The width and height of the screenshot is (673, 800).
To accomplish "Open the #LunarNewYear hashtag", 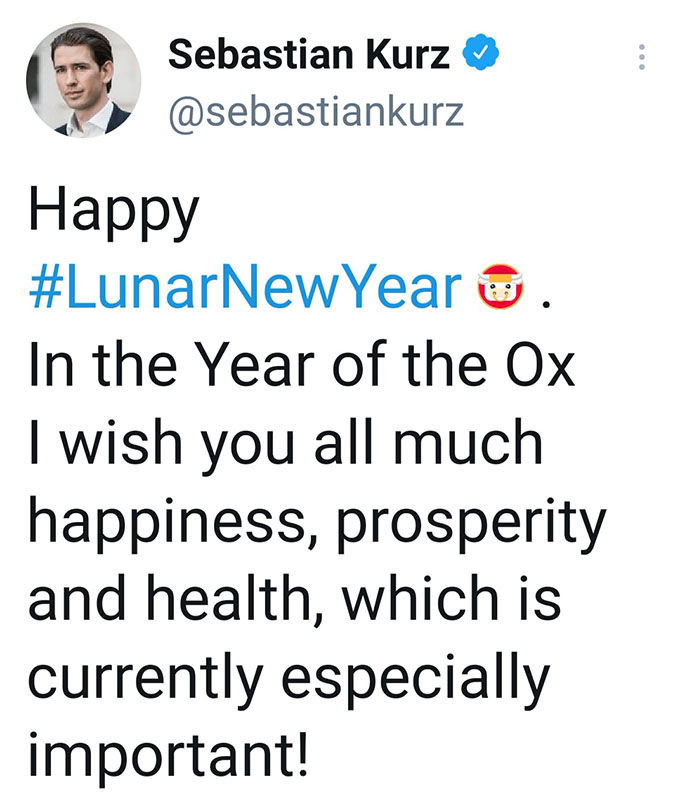I will [246, 288].
